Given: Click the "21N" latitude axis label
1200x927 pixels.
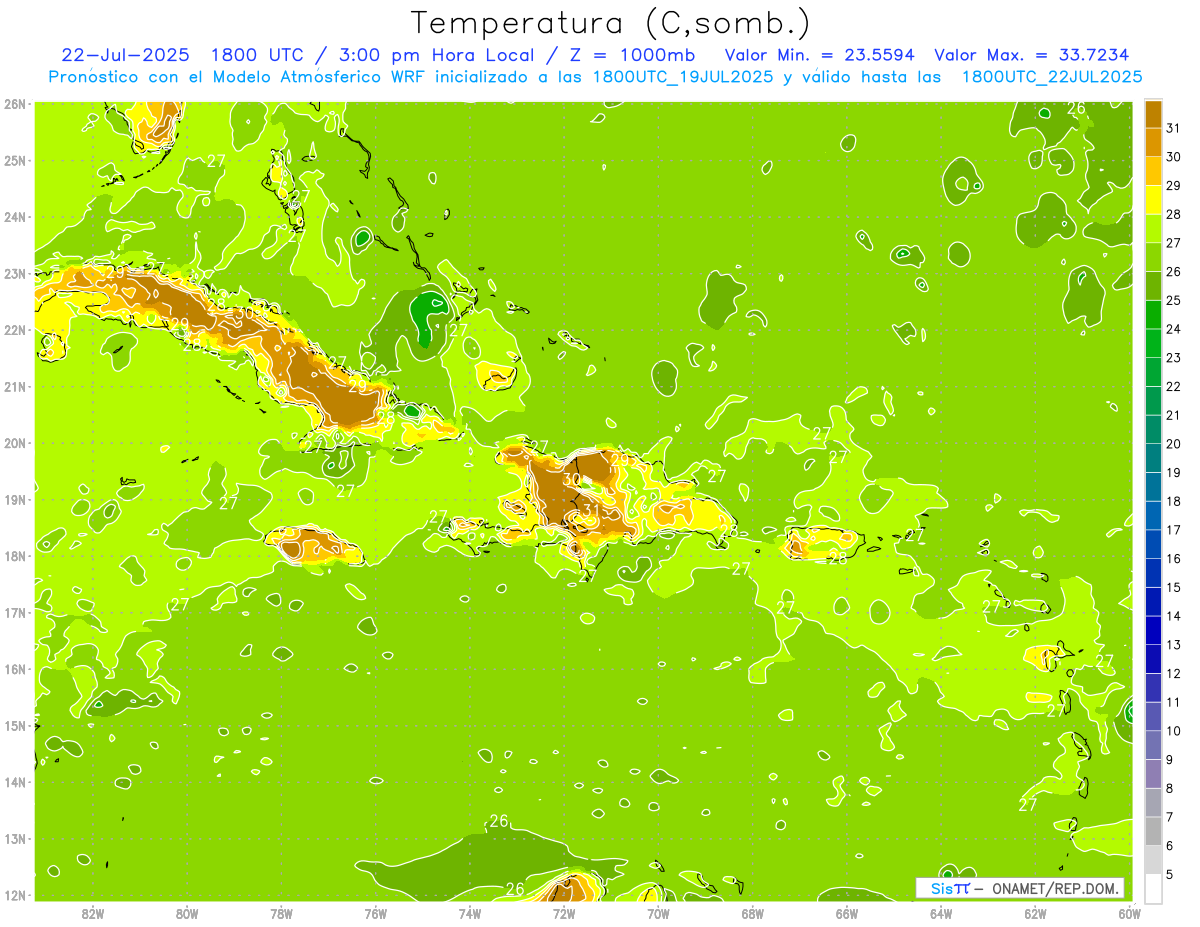Looking at the screenshot, I should [x=14, y=386].
